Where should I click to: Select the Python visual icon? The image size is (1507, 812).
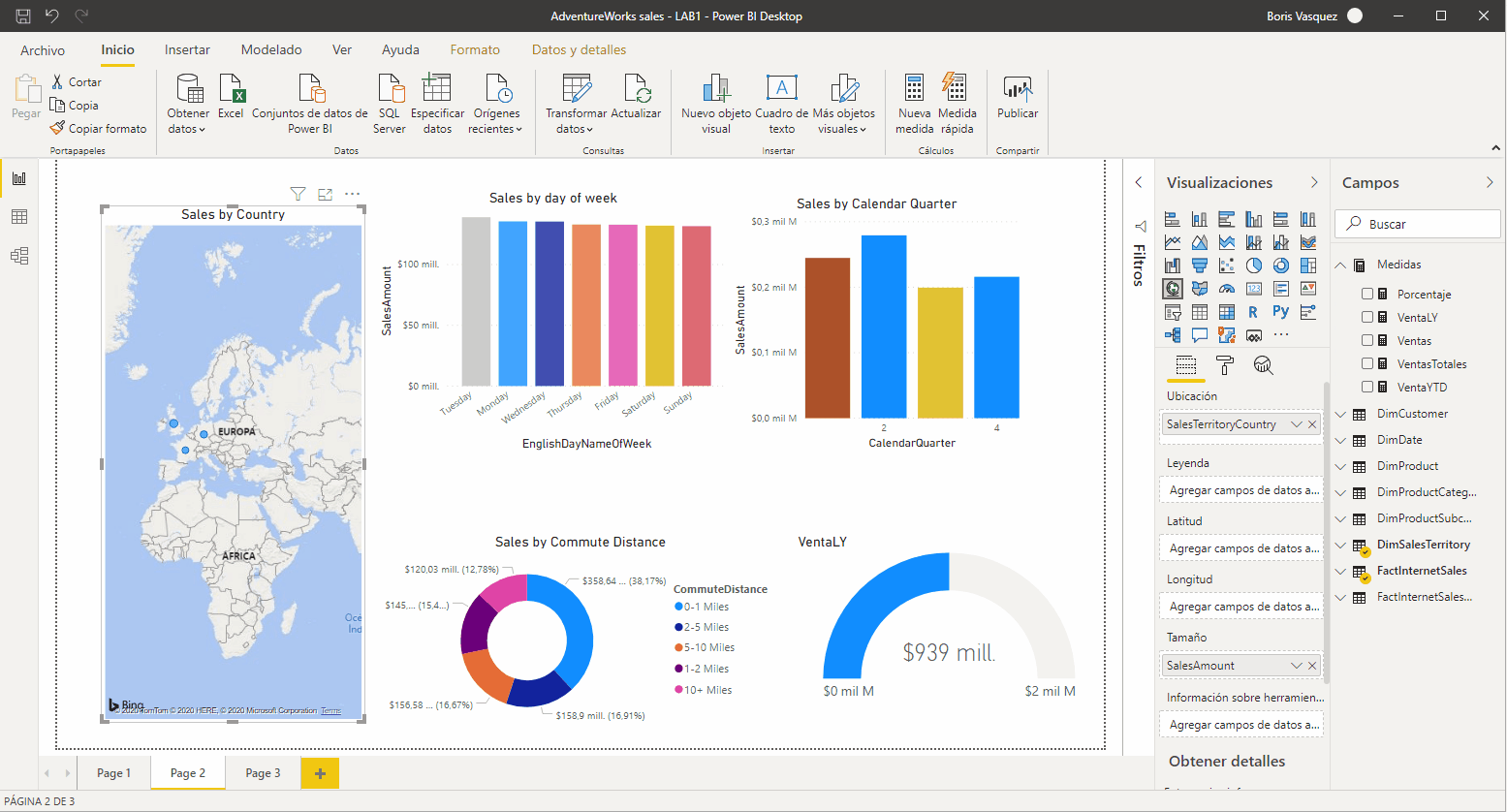[x=1281, y=311]
